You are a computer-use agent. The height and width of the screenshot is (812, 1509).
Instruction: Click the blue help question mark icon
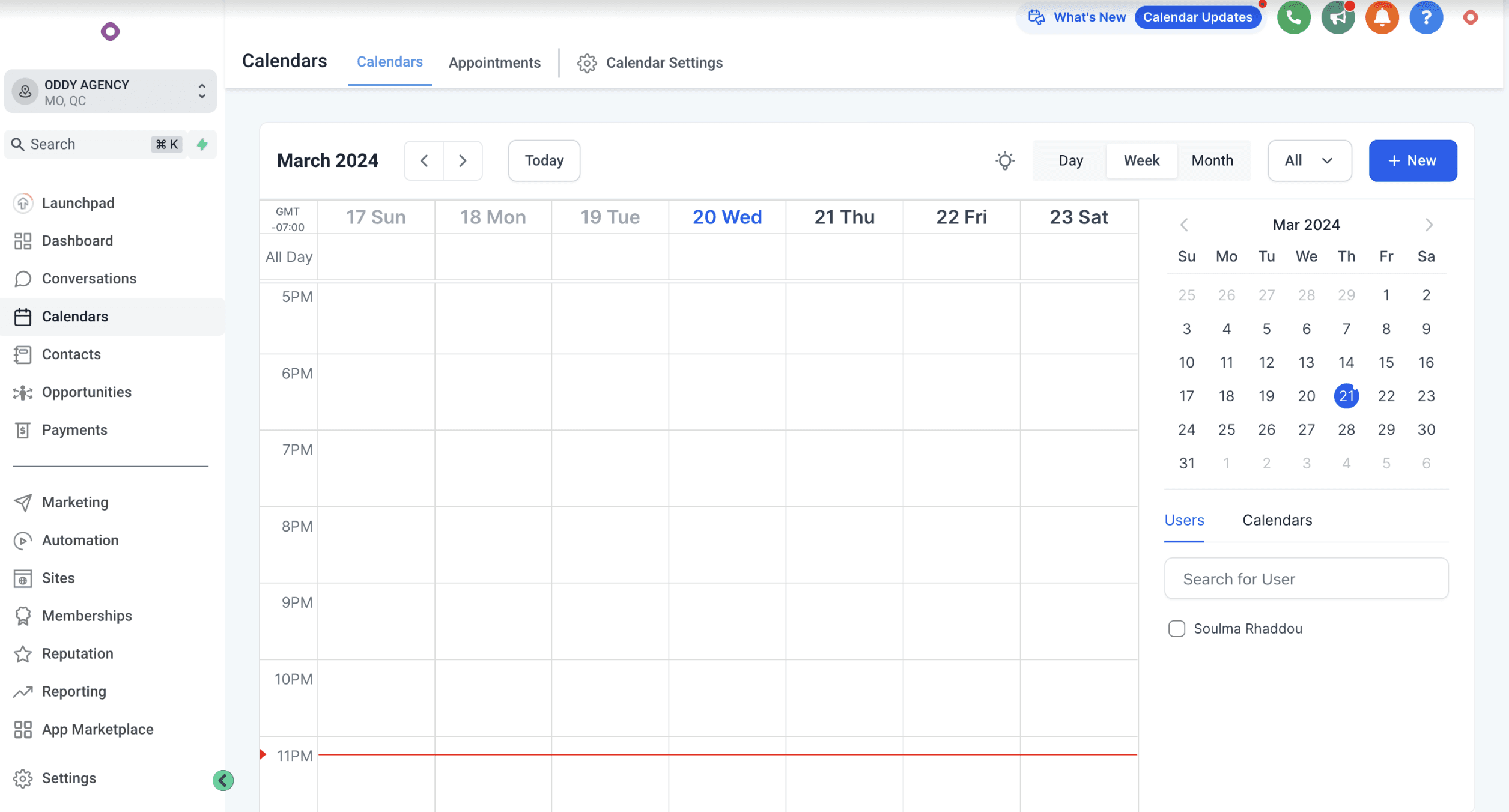[x=1426, y=17]
